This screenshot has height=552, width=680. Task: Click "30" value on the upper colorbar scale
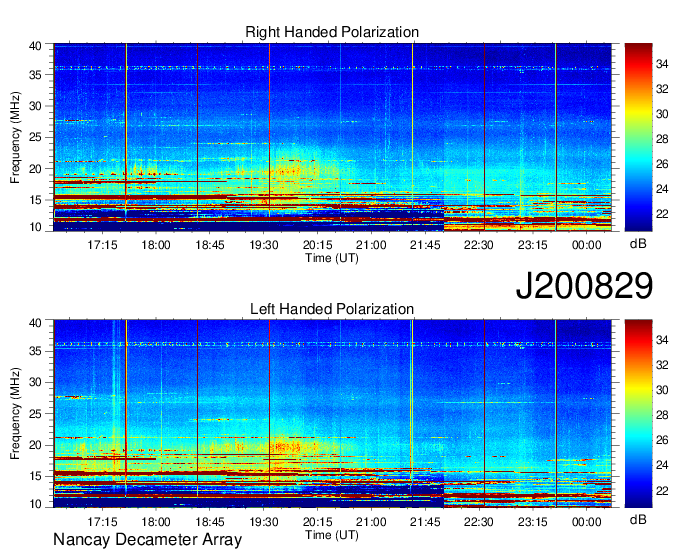pyautogui.click(x=662, y=114)
